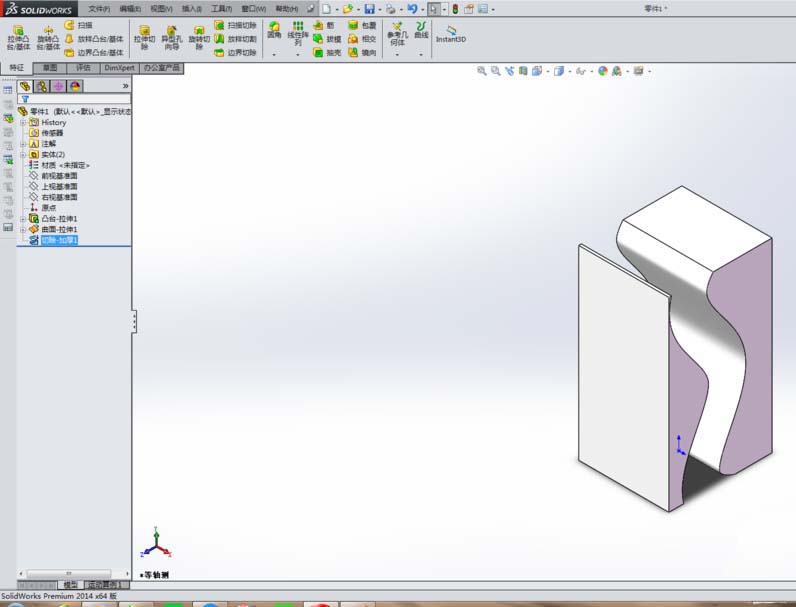Open the FeatureManager design tree tab
Image resolution: width=796 pixels, height=607 pixels.
25,86
